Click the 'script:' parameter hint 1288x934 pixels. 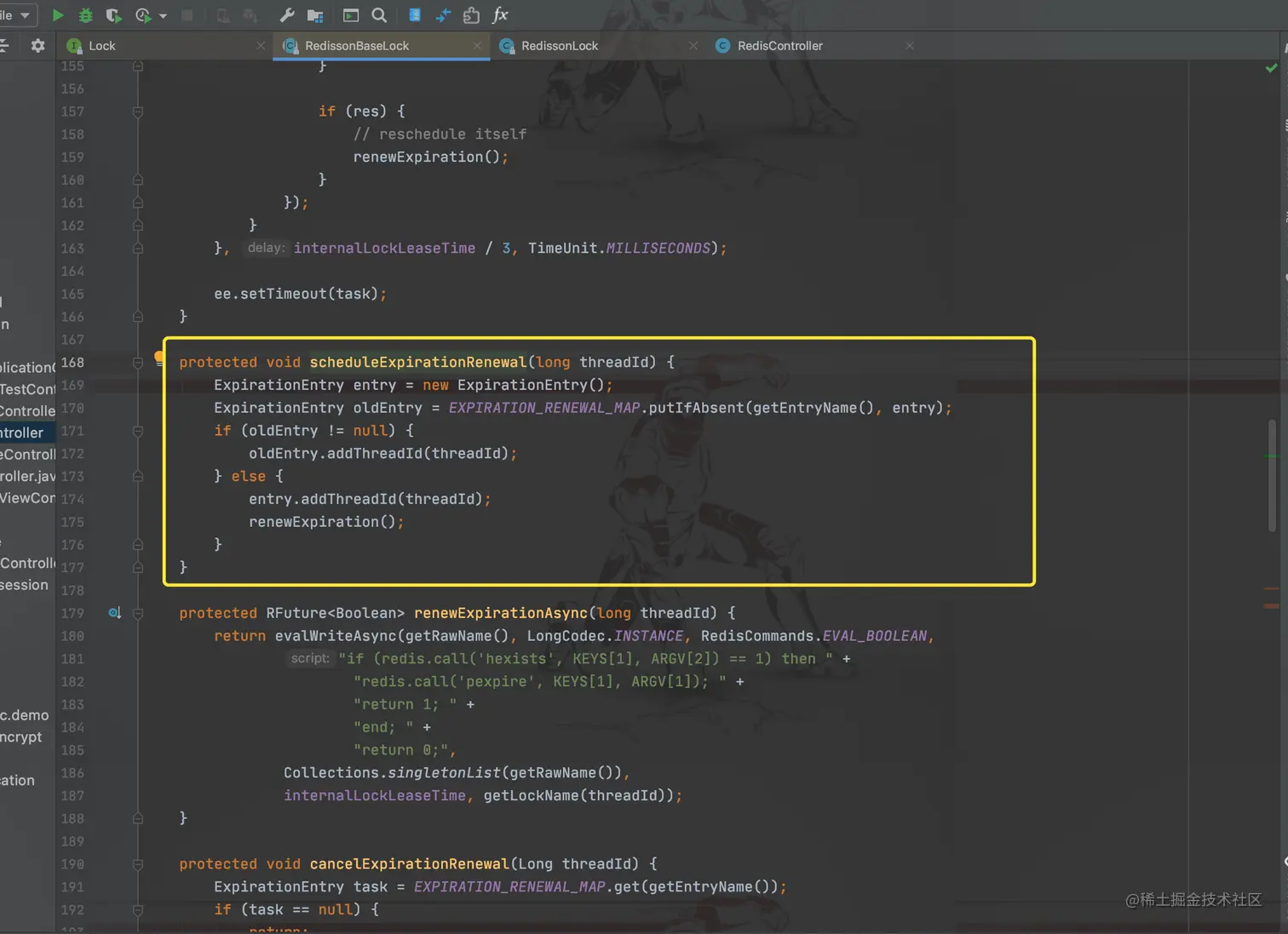tap(310, 658)
